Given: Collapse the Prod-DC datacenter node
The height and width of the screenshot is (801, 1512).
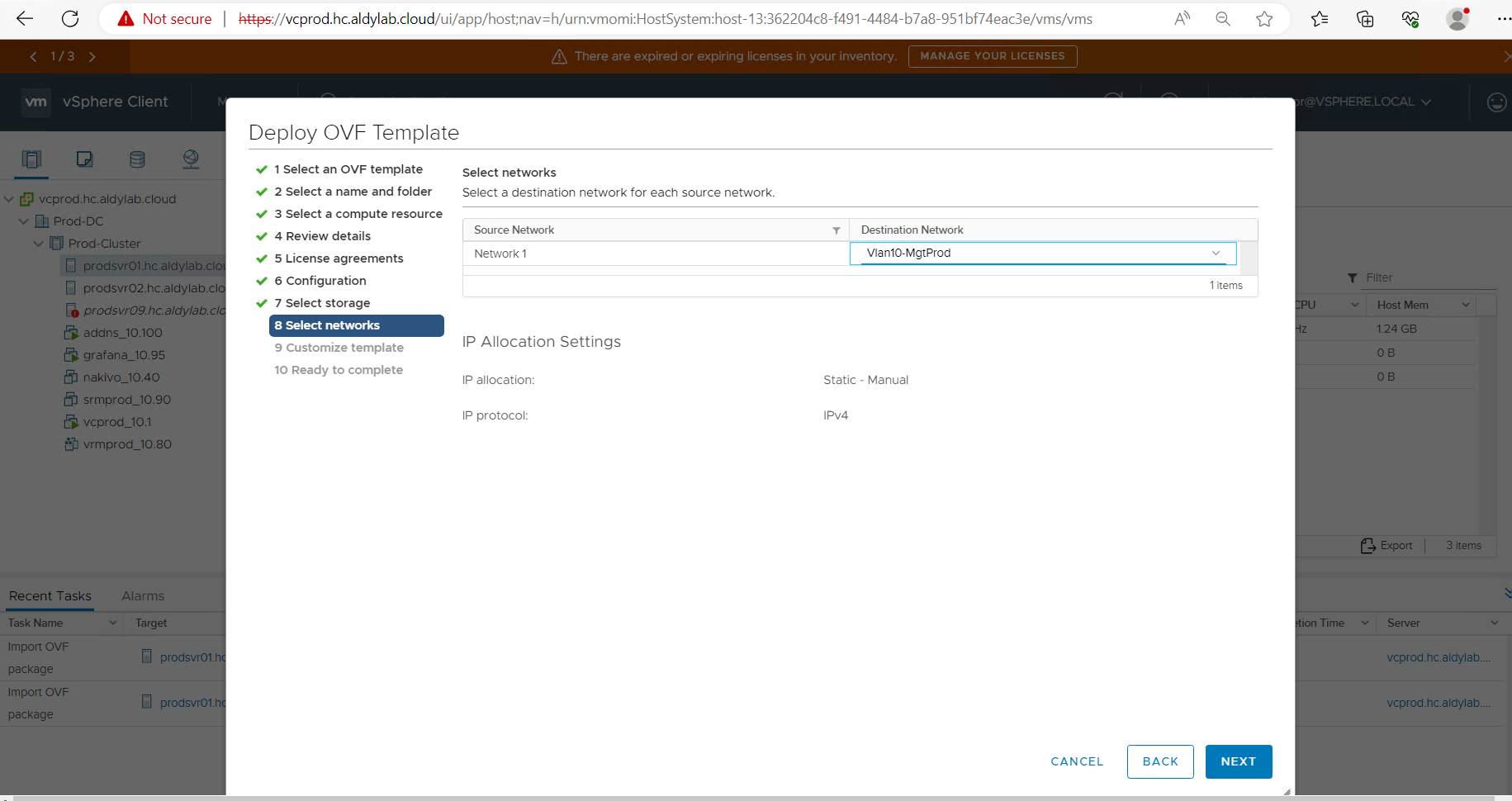Looking at the screenshot, I should pos(24,221).
